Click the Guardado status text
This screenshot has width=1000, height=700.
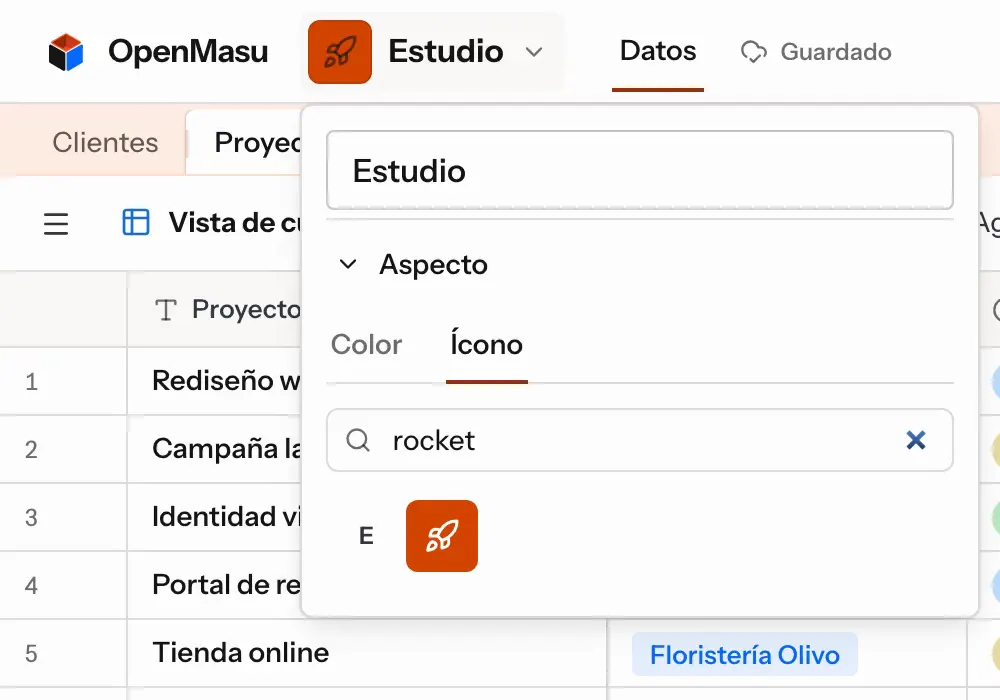pyautogui.click(x=835, y=52)
